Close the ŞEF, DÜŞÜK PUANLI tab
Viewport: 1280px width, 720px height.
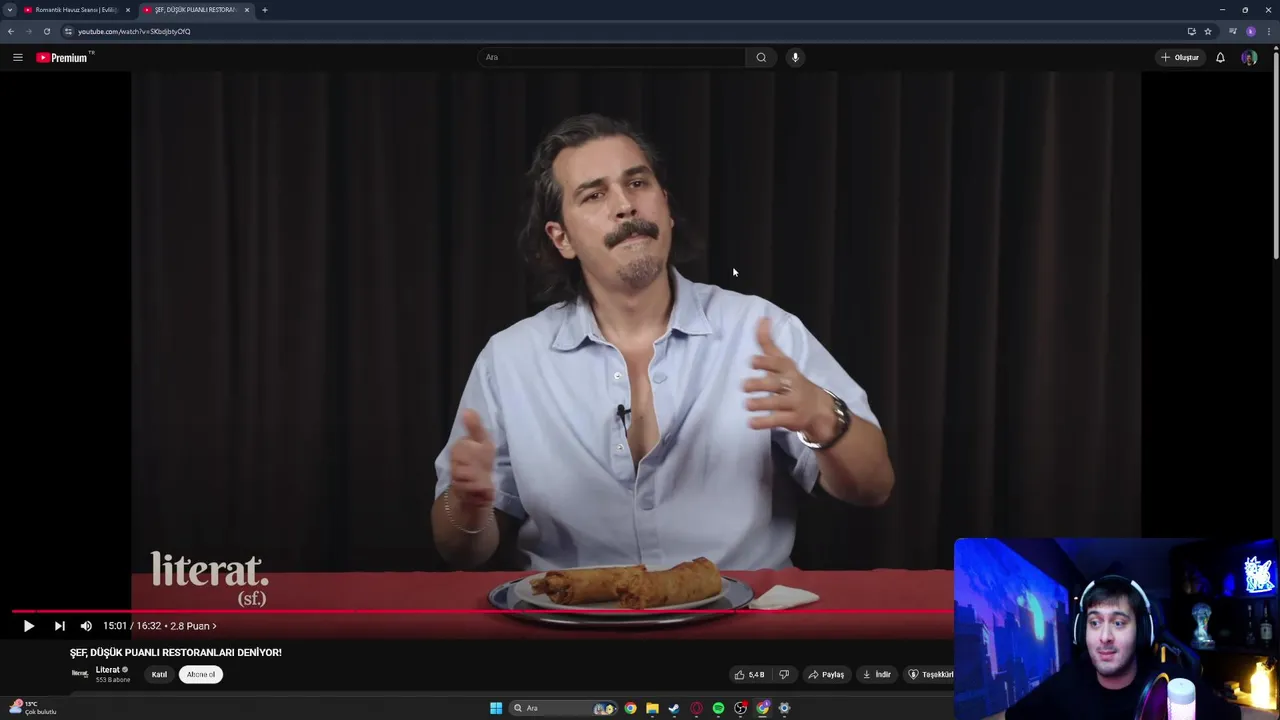point(247,10)
